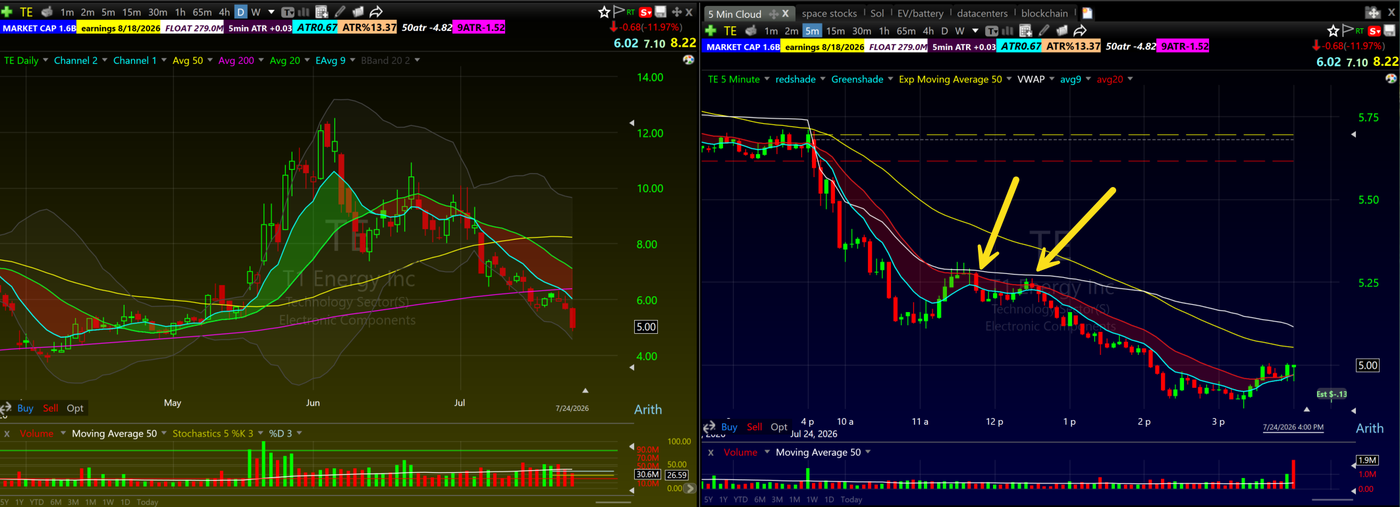Select 1h timeframe in right chart
Viewport: 1400px width, 507px height.
[884, 31]
